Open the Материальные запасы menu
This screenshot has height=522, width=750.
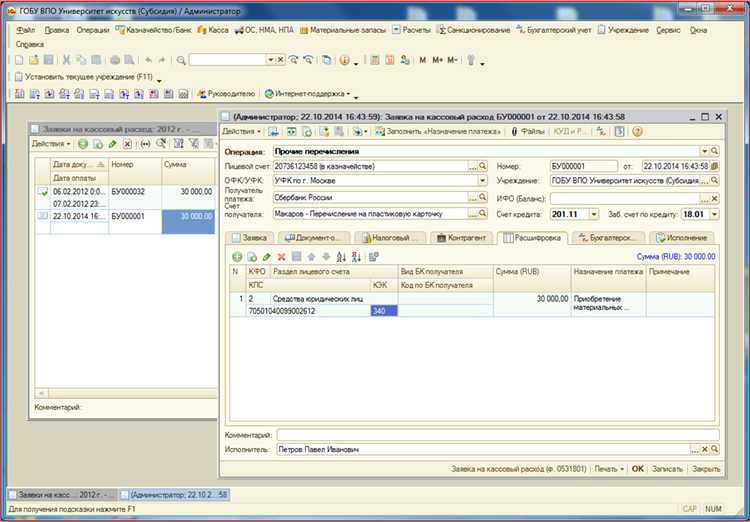[342, 30]
